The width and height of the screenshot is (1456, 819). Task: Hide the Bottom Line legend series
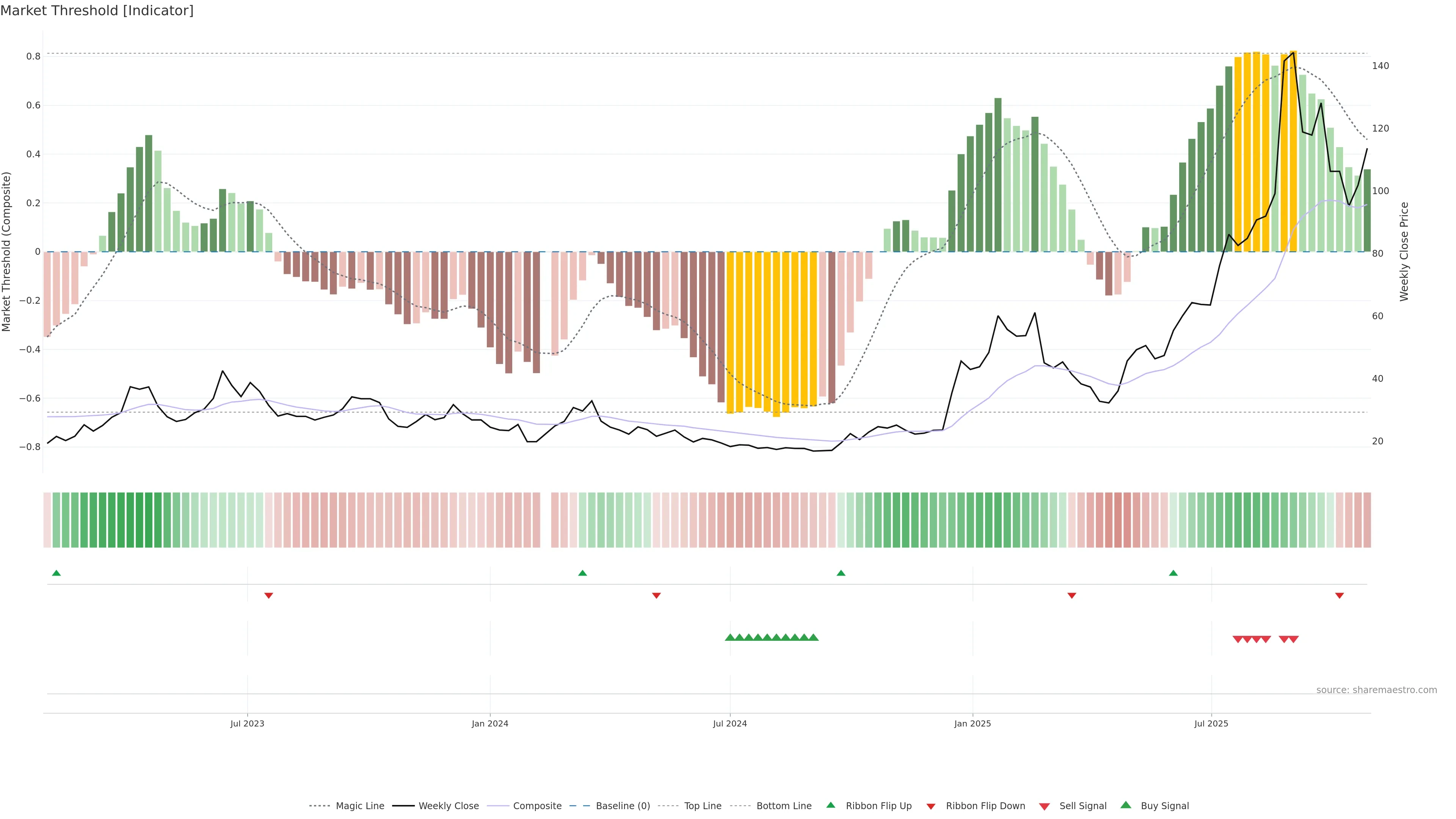(783, 806)
